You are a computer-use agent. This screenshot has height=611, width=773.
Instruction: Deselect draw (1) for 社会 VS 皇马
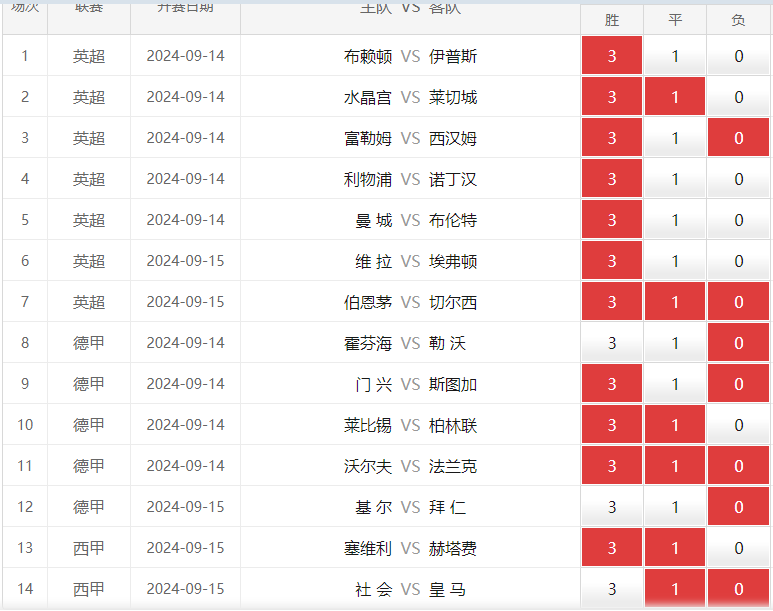pyautogui.click(x=675, y=587)
